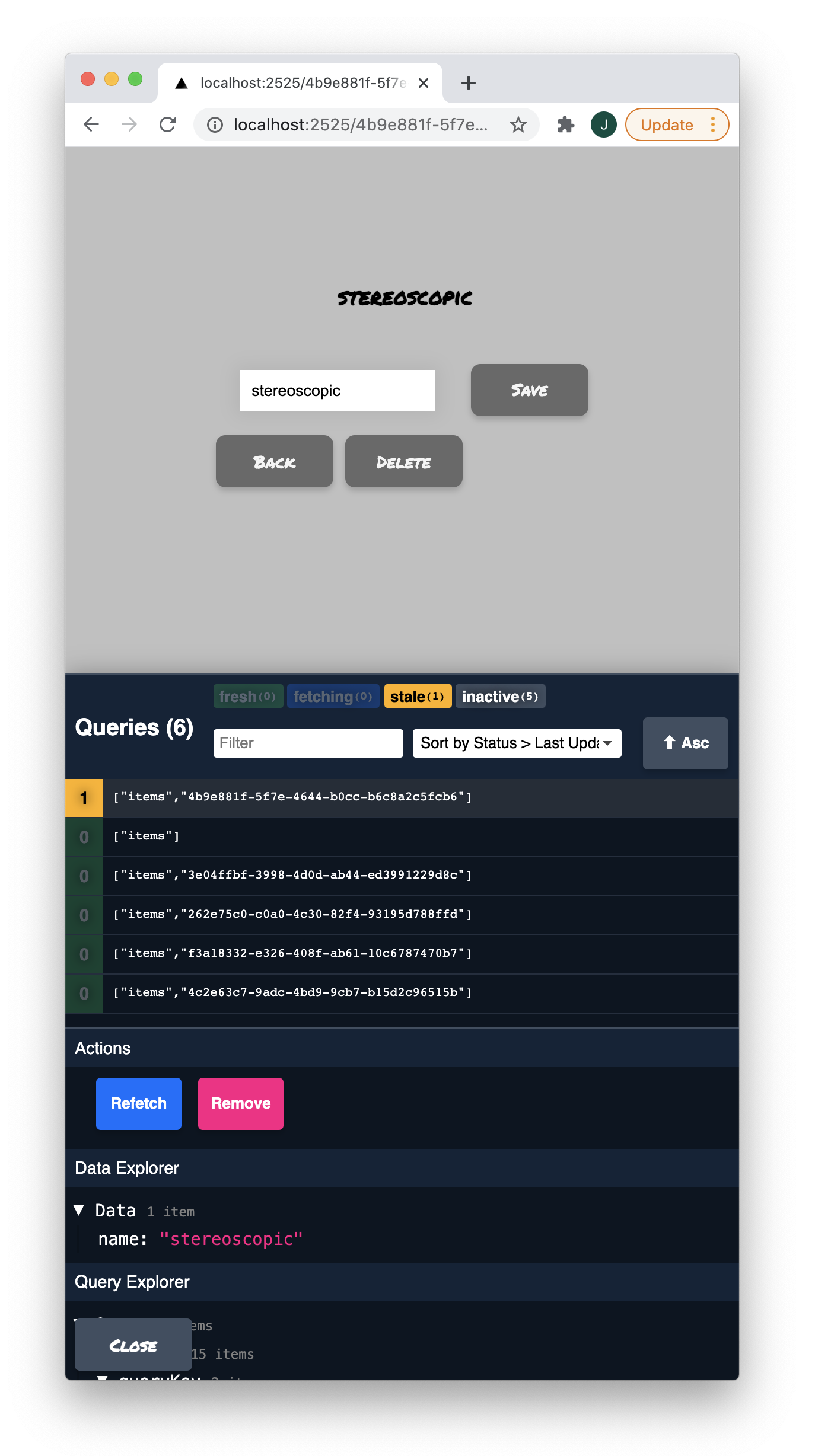Select the localhost:2525 browser tab
The width and height of the screenshot is (815, 1456).
coord(300,83)
